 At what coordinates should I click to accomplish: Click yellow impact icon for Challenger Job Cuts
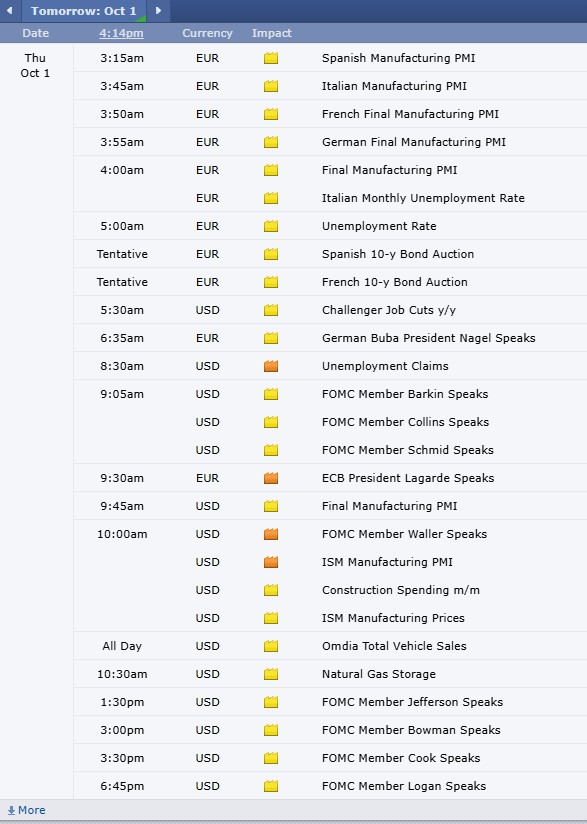[x=271, y=310]
